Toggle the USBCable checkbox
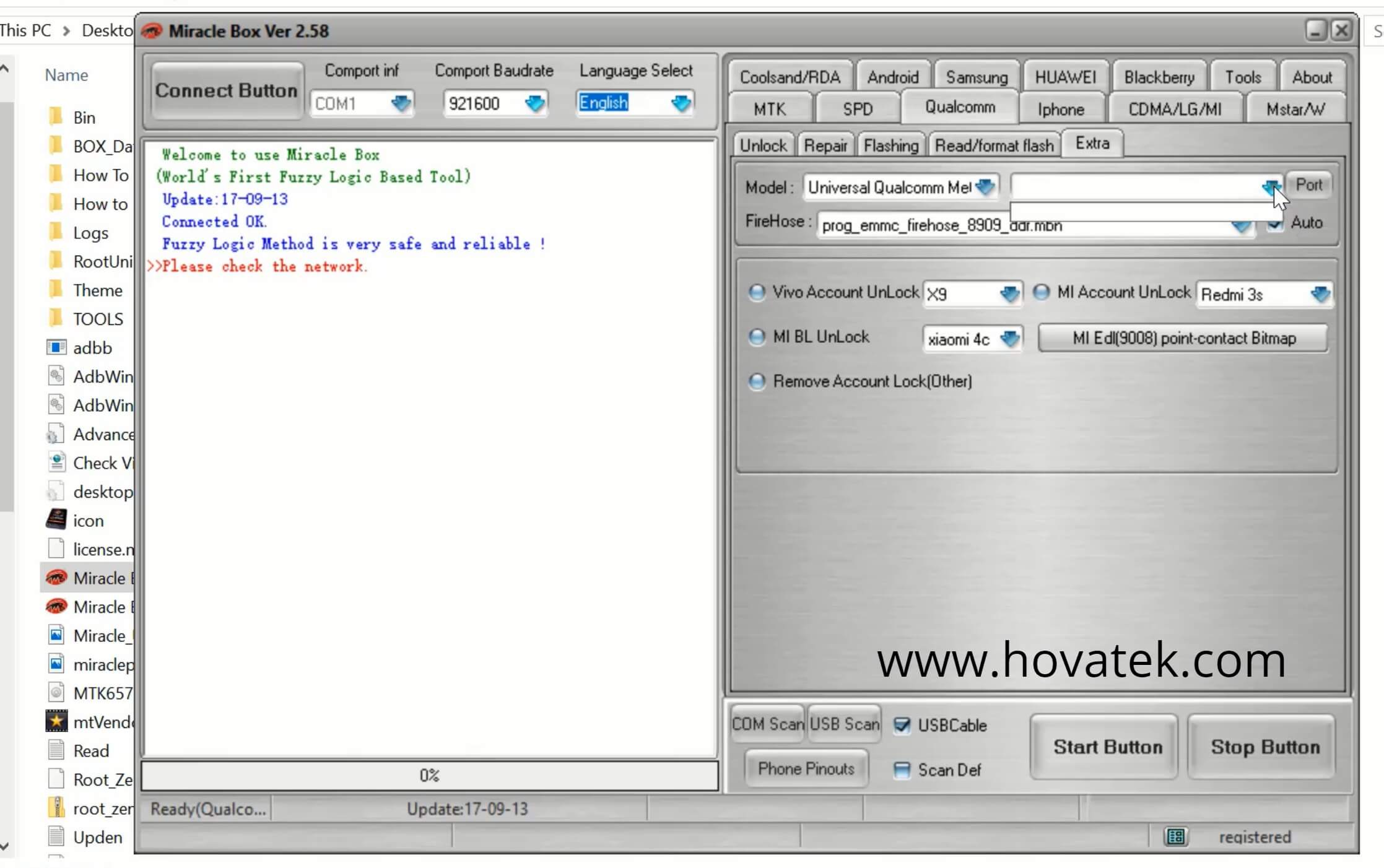This screenshot has height=868, width=1384. (902, 725)
